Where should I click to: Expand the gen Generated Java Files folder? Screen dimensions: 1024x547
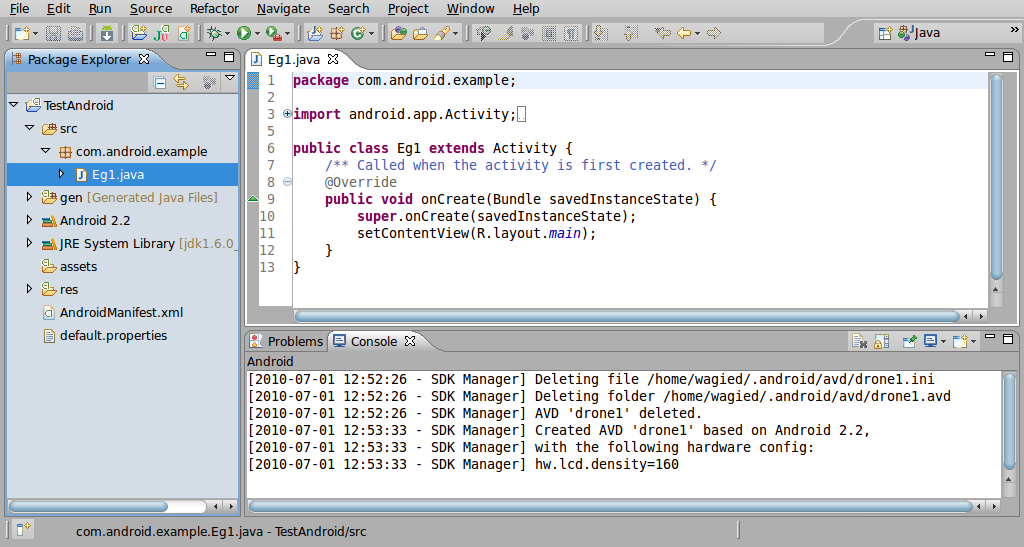coord(29,196)
